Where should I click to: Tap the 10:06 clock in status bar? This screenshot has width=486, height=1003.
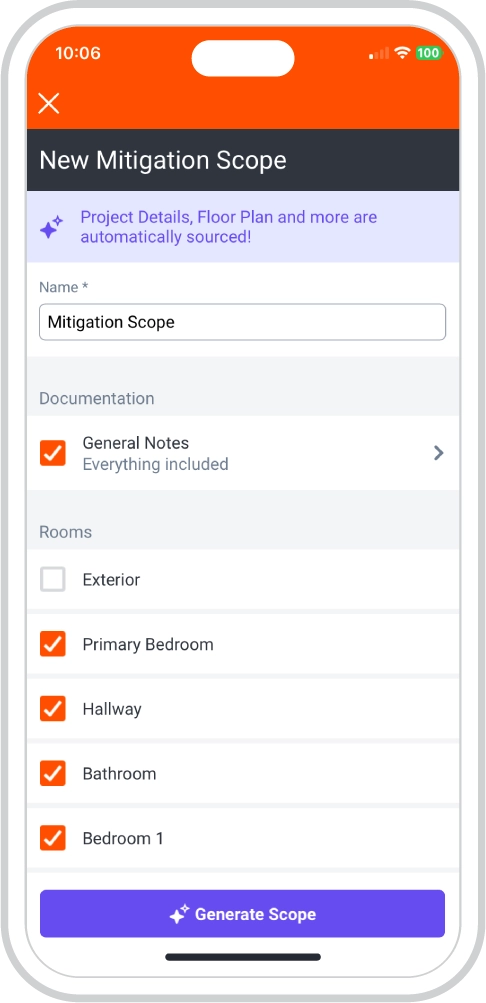click(x=77, y=53)
